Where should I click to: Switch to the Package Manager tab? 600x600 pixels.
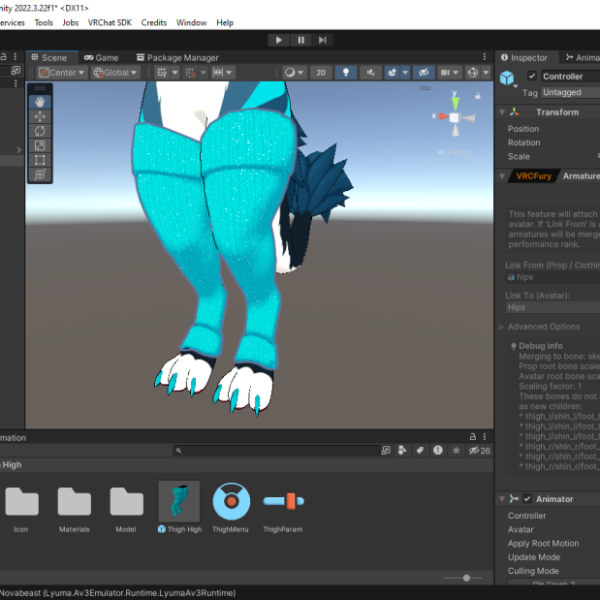pos(178,57)
